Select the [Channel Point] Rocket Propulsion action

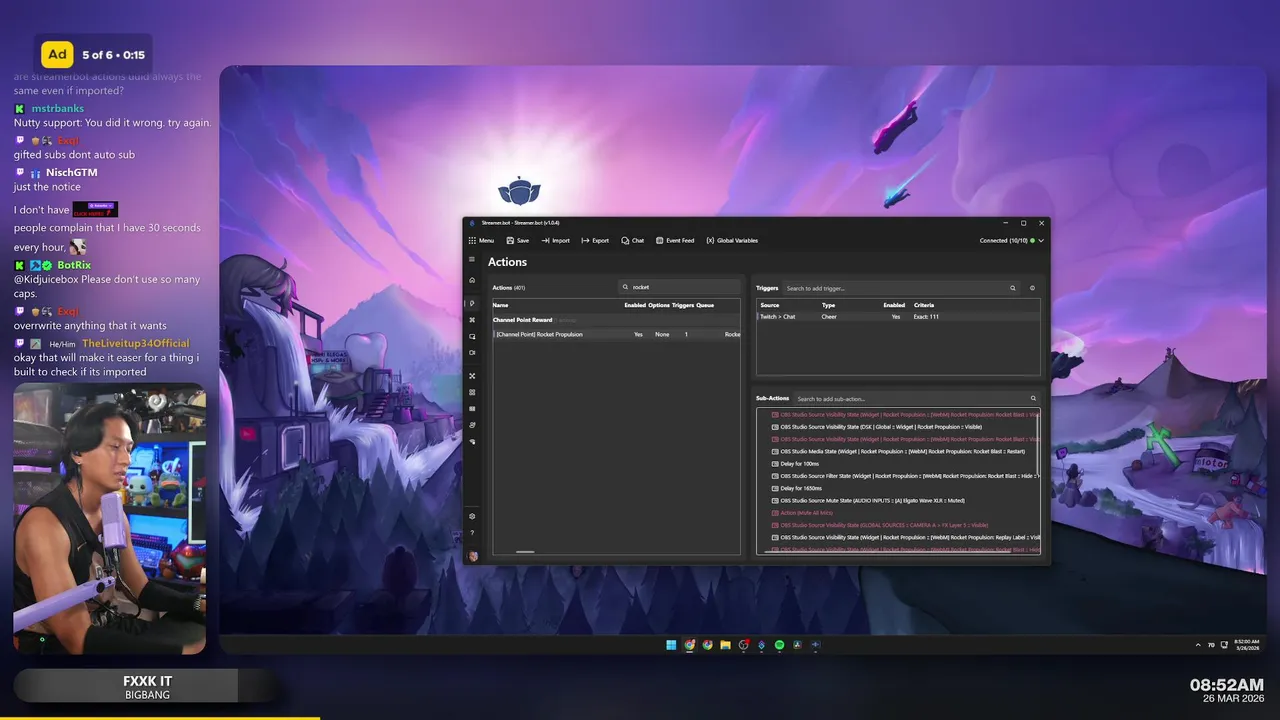(616, 334)
